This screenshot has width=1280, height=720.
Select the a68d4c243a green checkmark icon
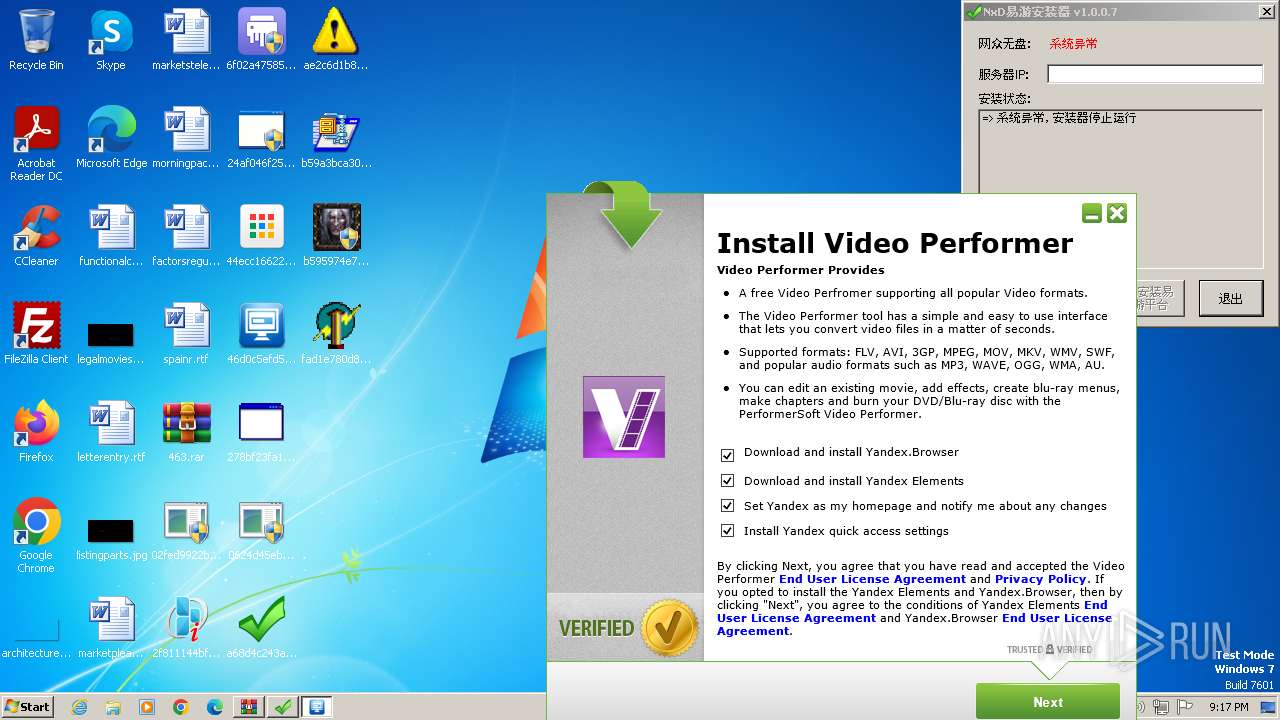click(261, 628)
